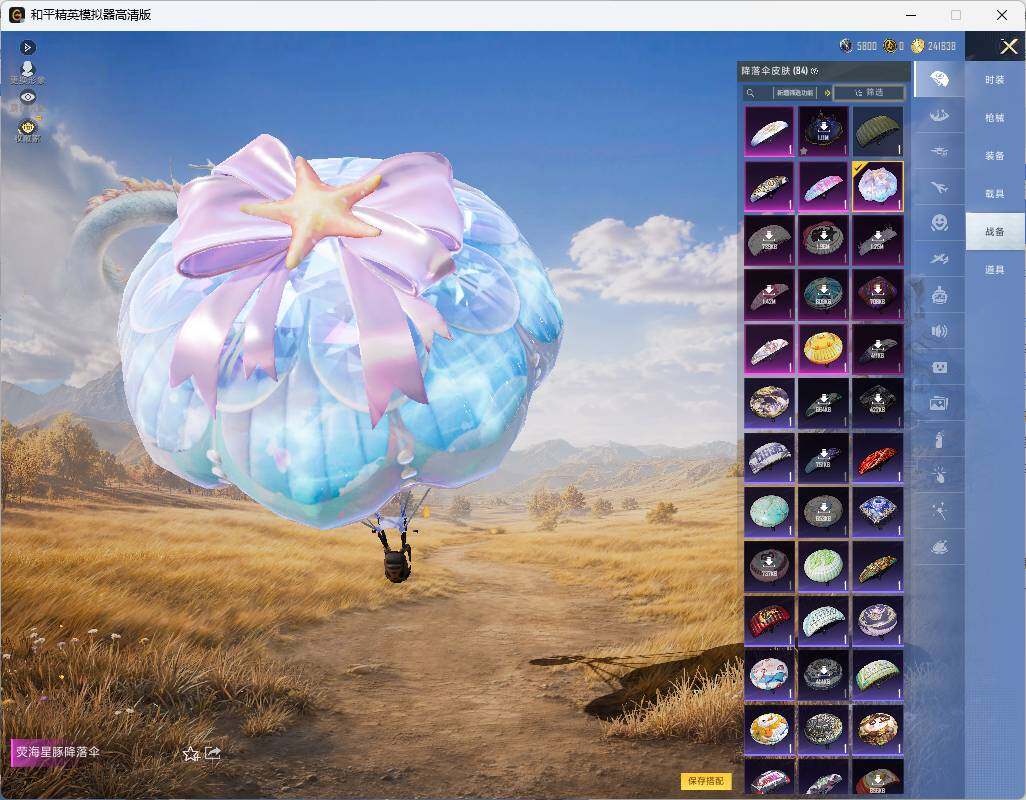Select the parachute skin category icon
The image size is (1026, 800).
click(939, 79)
